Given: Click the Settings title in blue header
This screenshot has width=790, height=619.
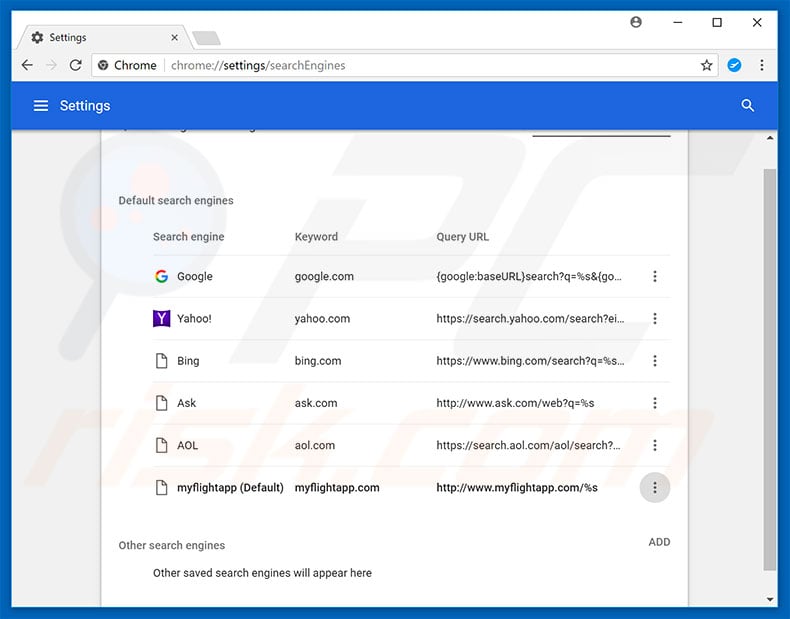Looking at the screenshot, I should pos(85,106).
